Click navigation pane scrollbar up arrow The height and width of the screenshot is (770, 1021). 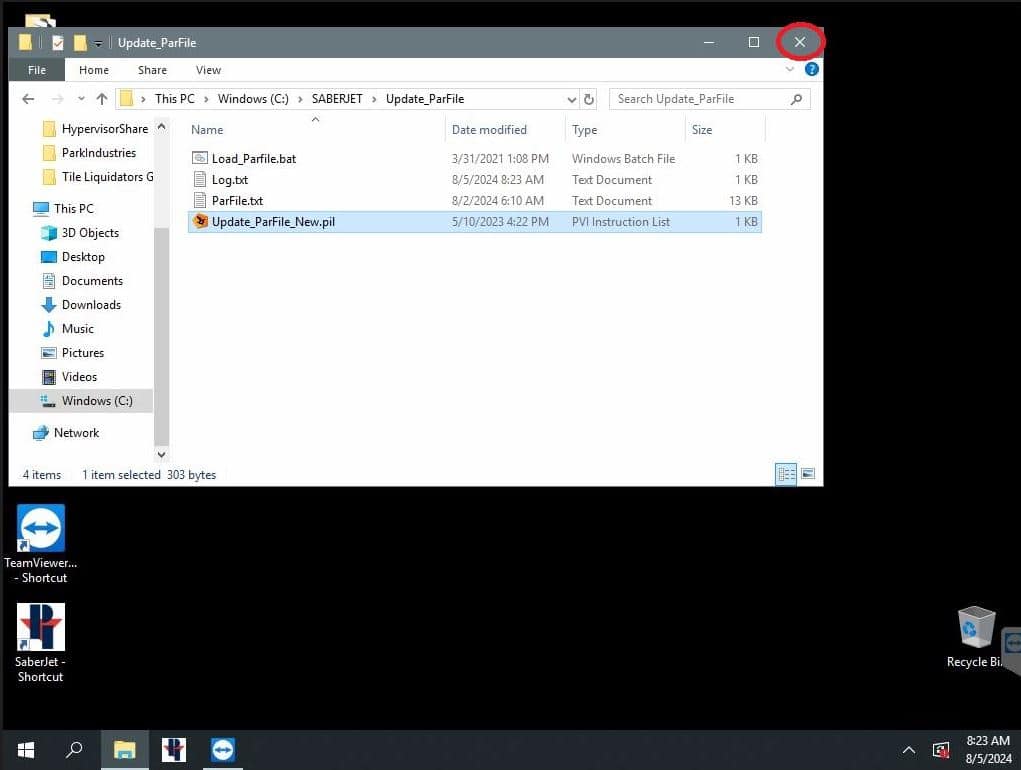tap(161, 126)
